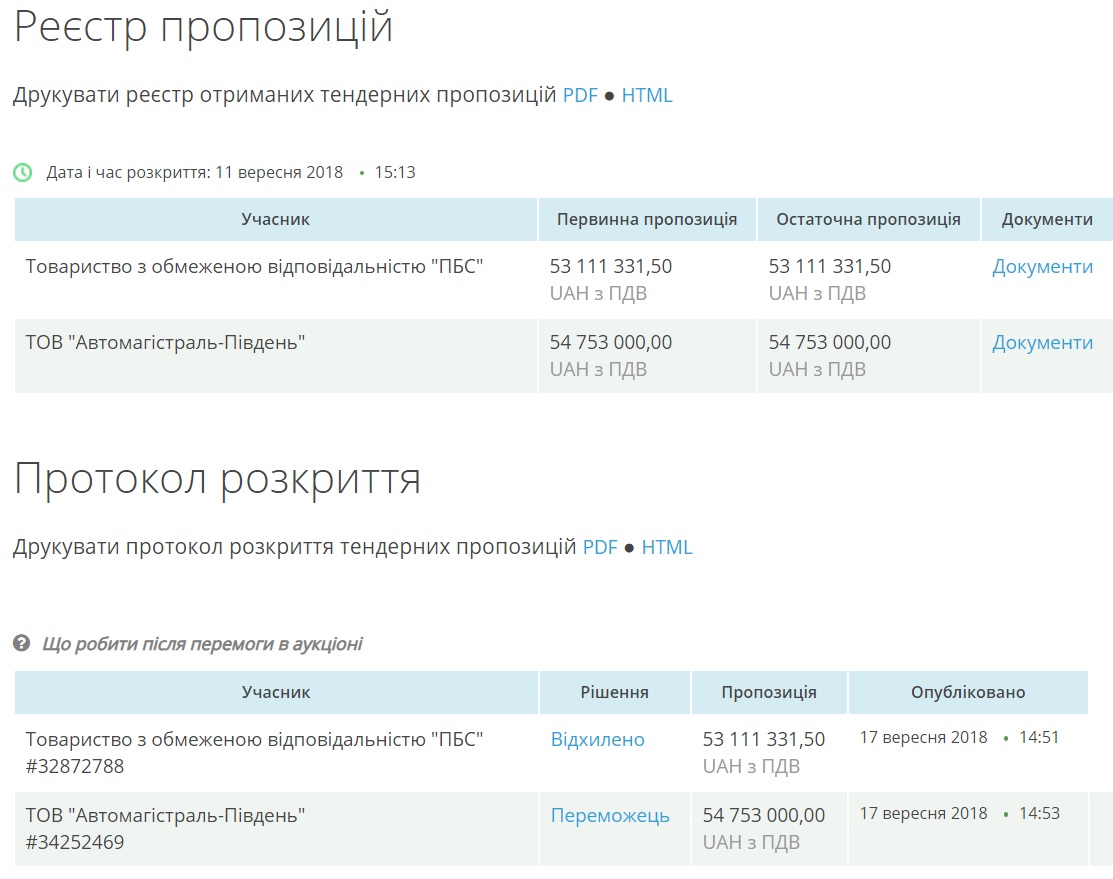Open the Переможець decision link

tap(610, 816)
